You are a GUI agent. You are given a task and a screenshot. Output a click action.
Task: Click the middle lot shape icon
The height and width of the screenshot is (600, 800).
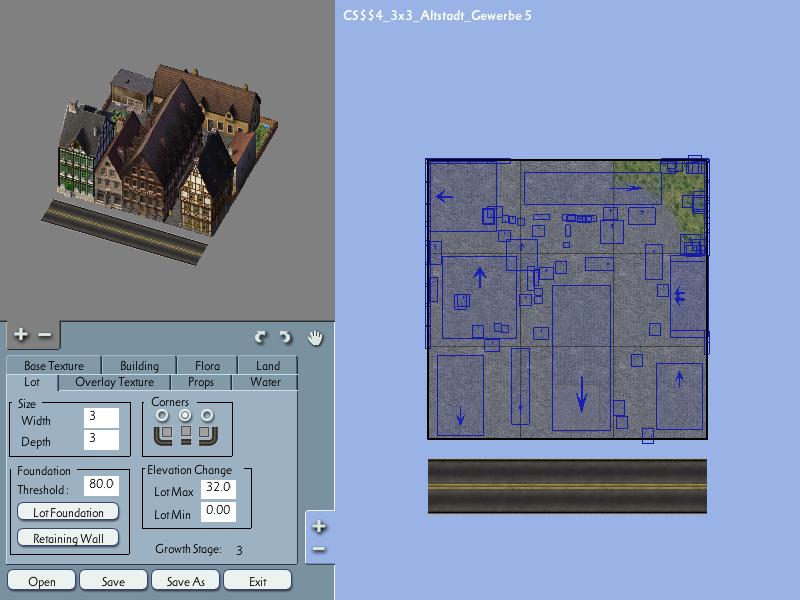186,435
